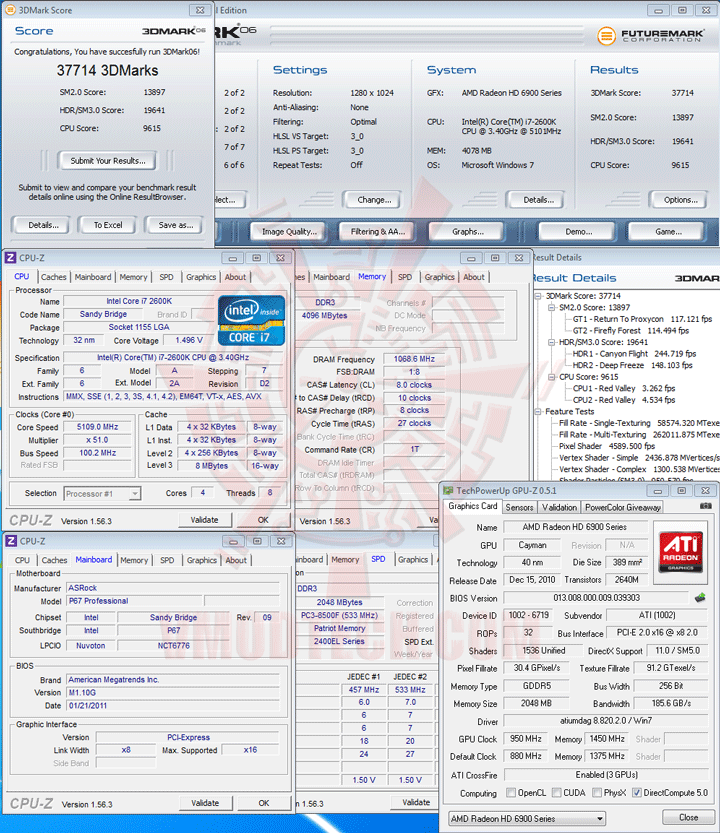Screen dimensions: 720x833
Task: Click the Close button in GPU-Z
Action: tap(688, 817)
